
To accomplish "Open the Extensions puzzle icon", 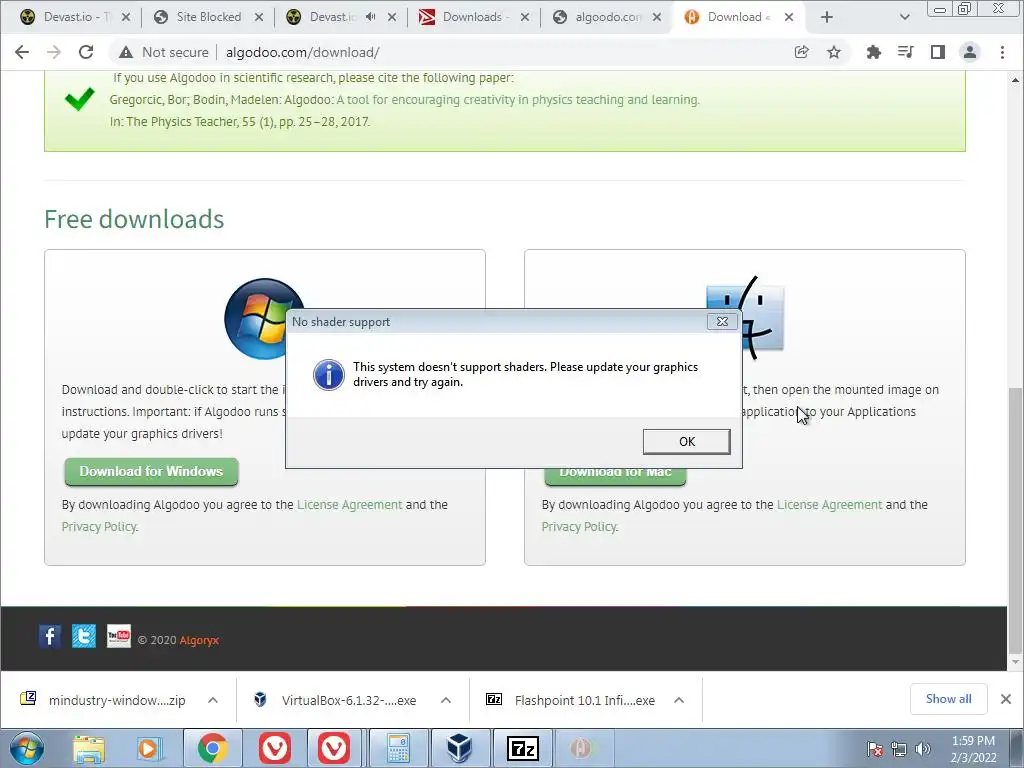I will coord(873,52).
